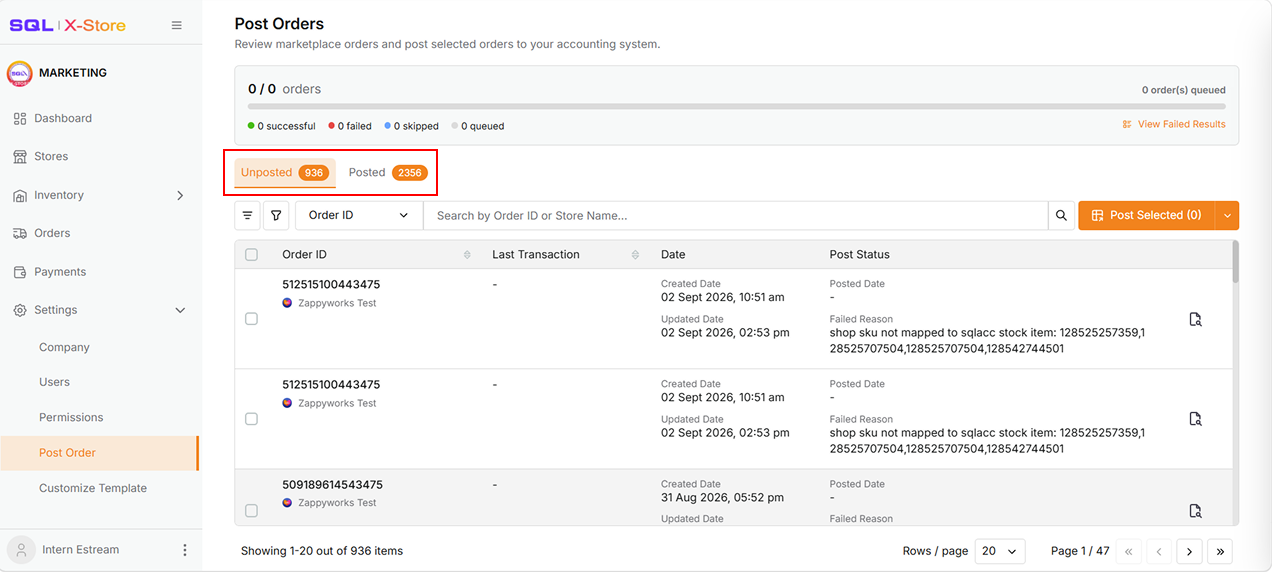This screenshot has height=572, width=1272.
Task: Open the user options three-dot menu
Action: coord(184,550)
